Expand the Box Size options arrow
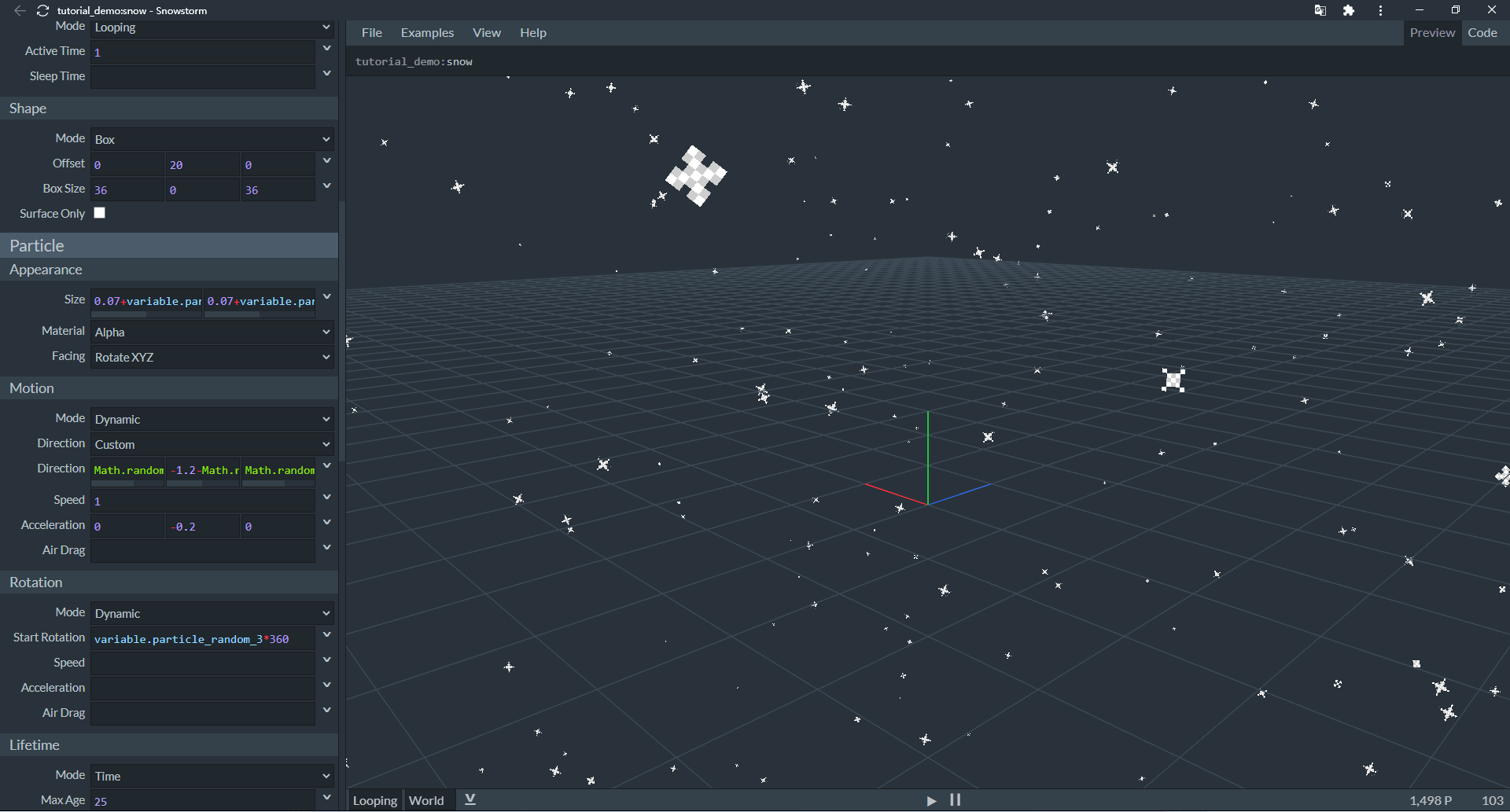 tap(327, 186)
